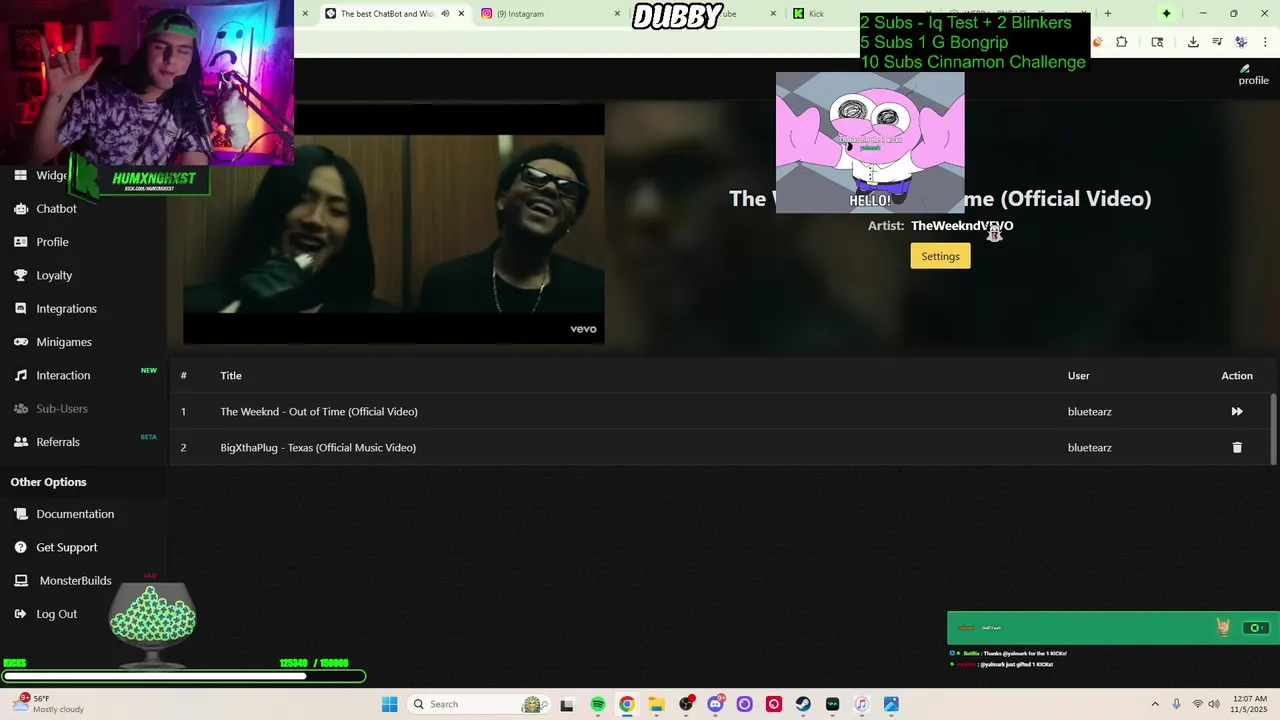The height and width of the screenshot is (720, 1280).
Task: Open Profile in the sidebar
Action: click(x=52, y=242)
